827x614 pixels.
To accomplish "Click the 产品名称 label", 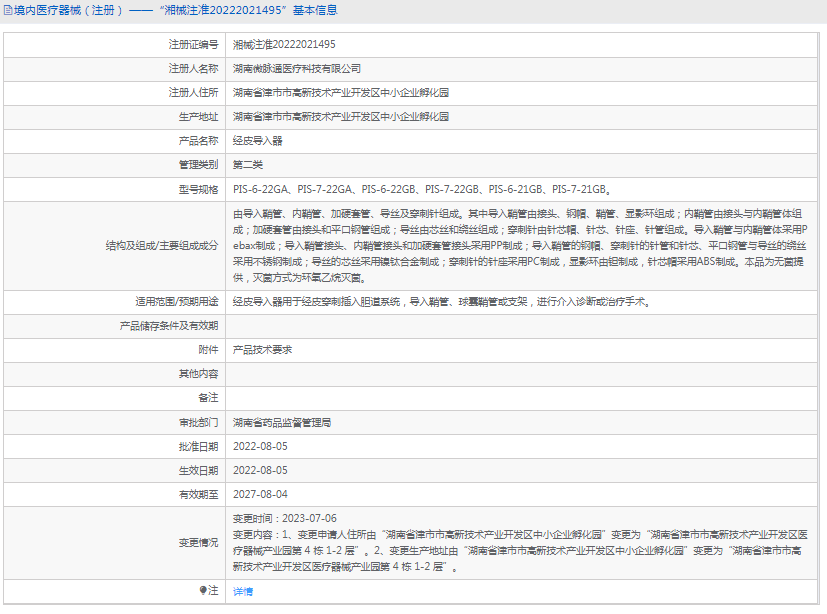I will tap(198, 141).
